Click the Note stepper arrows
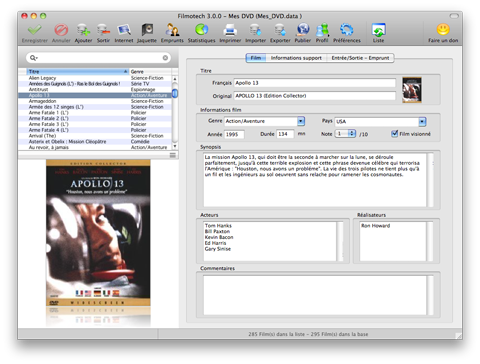The image size is (480, 364). [352, 134]
